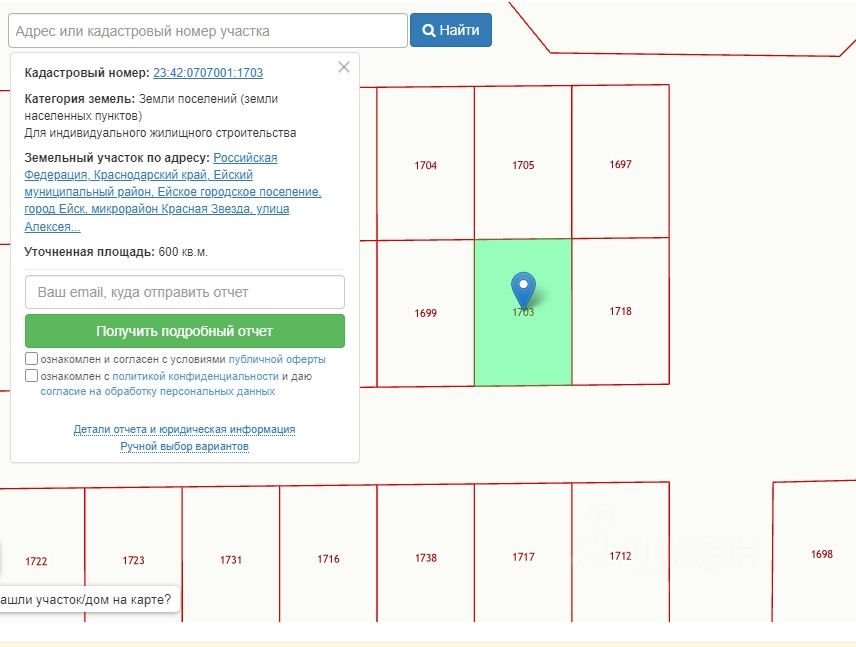Viewport: 856px width, 647px height.
Task: Select parcel 1718 on the map
Action: pos(621,311)
